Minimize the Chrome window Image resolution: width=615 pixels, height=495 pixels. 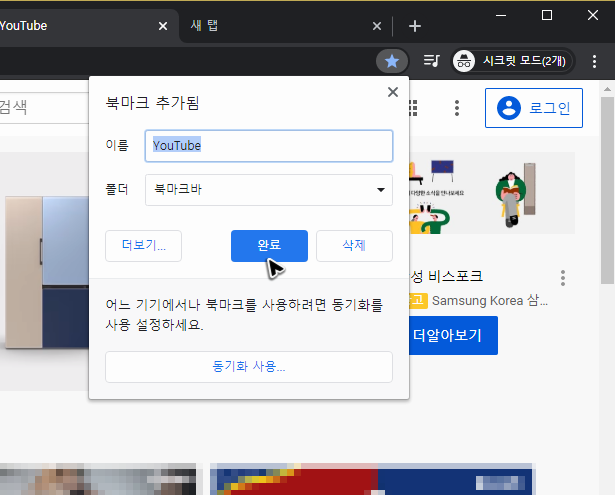pos(501,16)
